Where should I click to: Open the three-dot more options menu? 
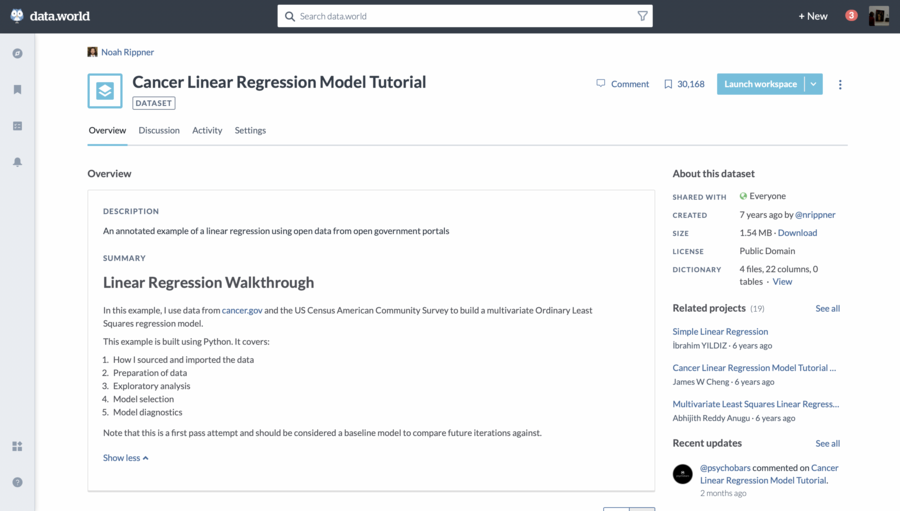[840, 85]
